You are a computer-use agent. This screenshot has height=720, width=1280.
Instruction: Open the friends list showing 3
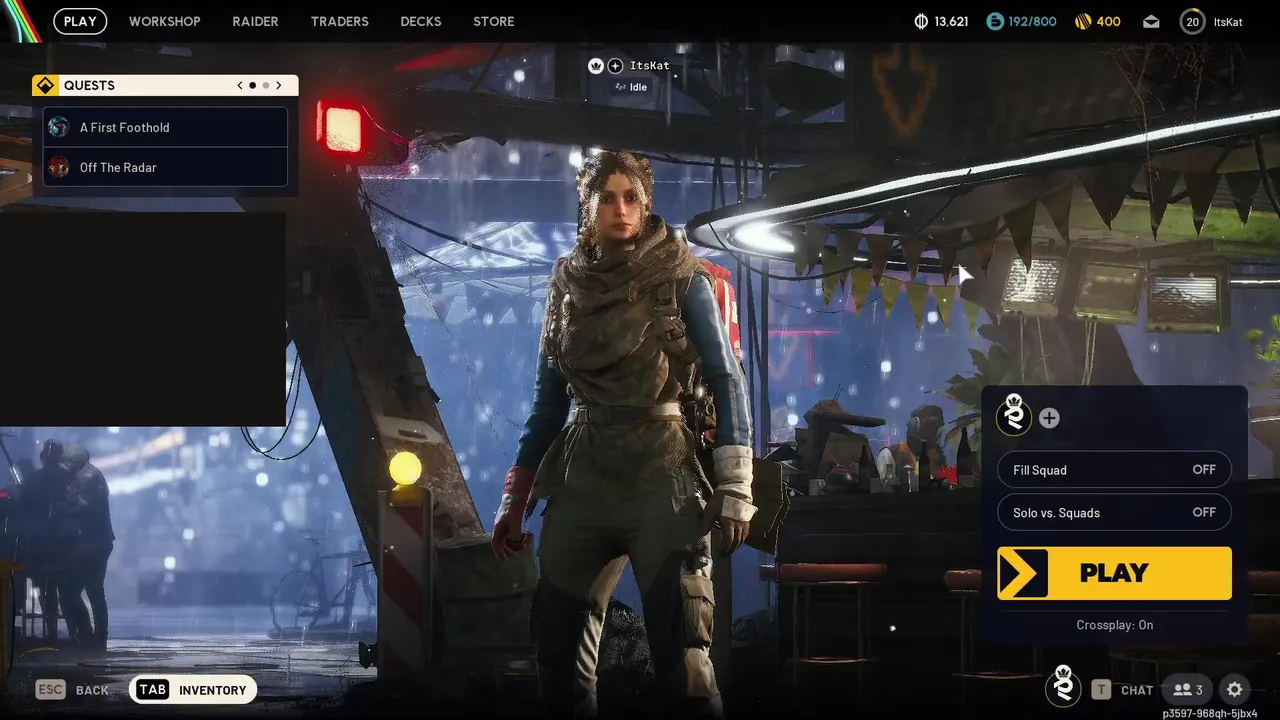pyautogui.click(x=1188, y=690)
